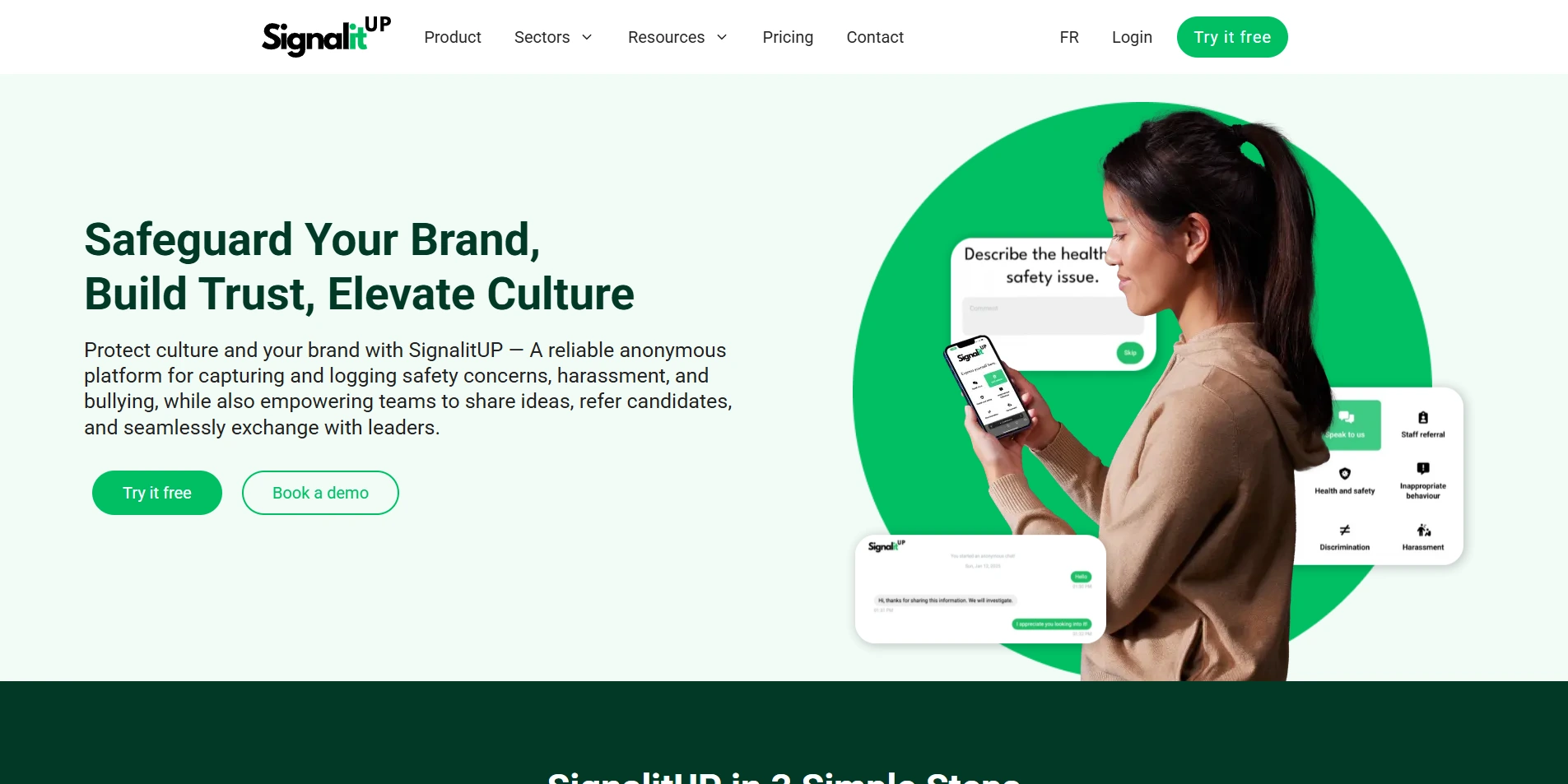Go to the Pricing page

(x=788, y=37)
